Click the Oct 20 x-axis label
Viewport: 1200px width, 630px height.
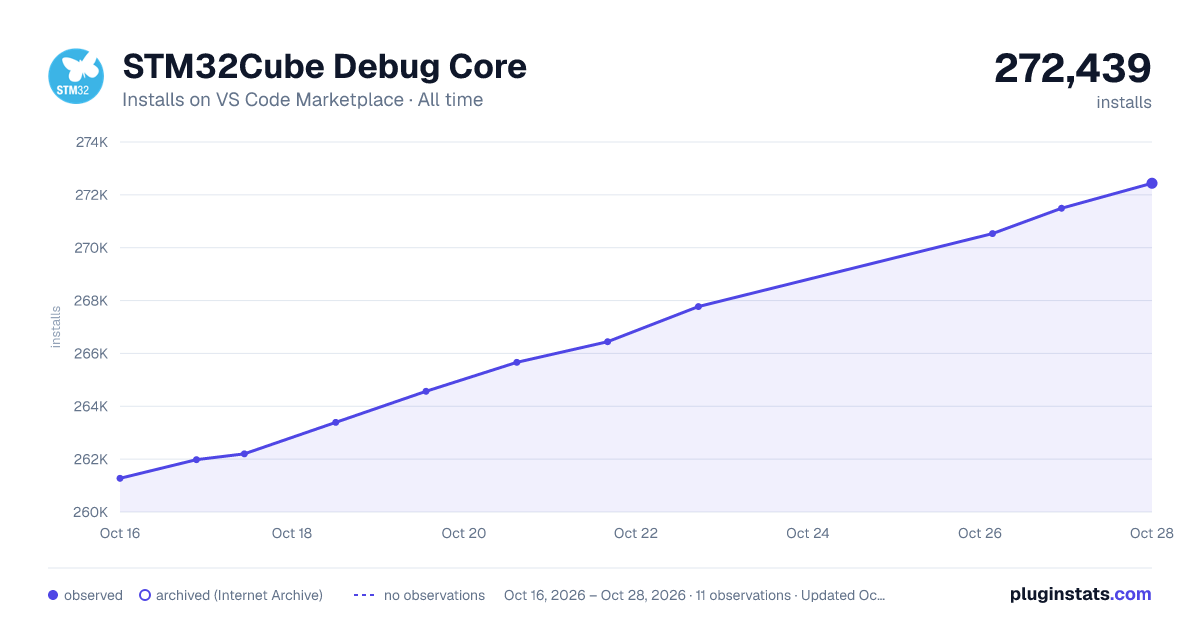point(464,533)
